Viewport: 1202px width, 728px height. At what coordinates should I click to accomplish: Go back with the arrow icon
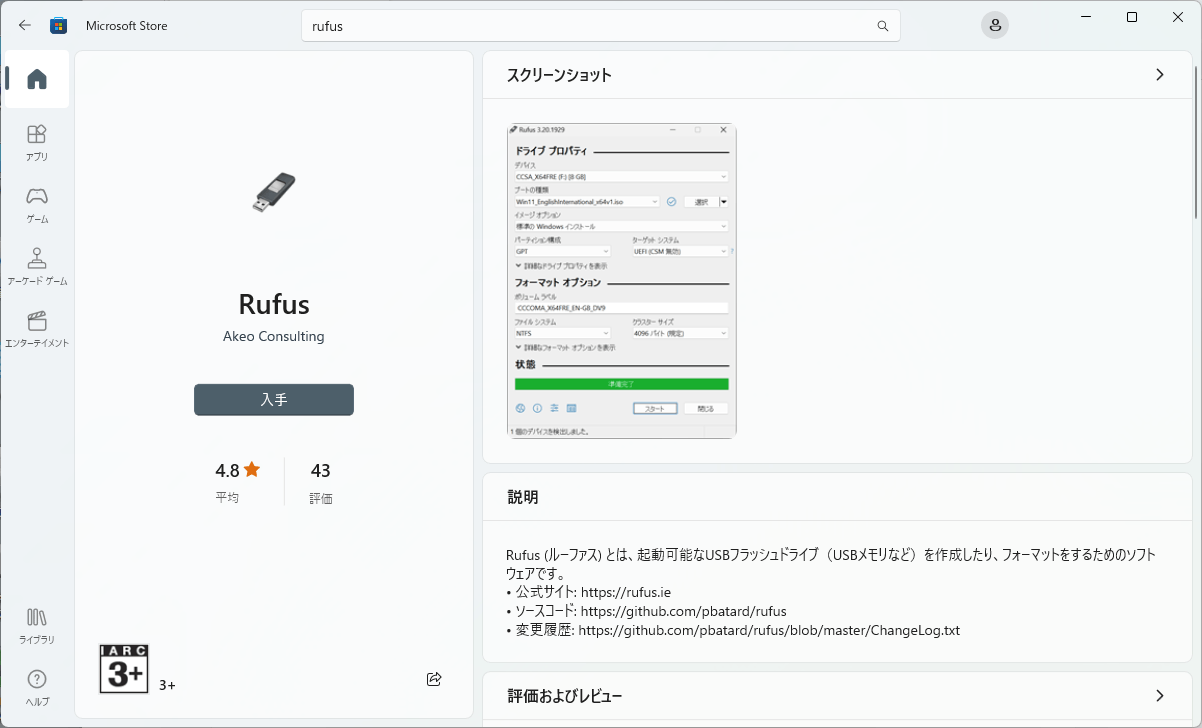25,25
